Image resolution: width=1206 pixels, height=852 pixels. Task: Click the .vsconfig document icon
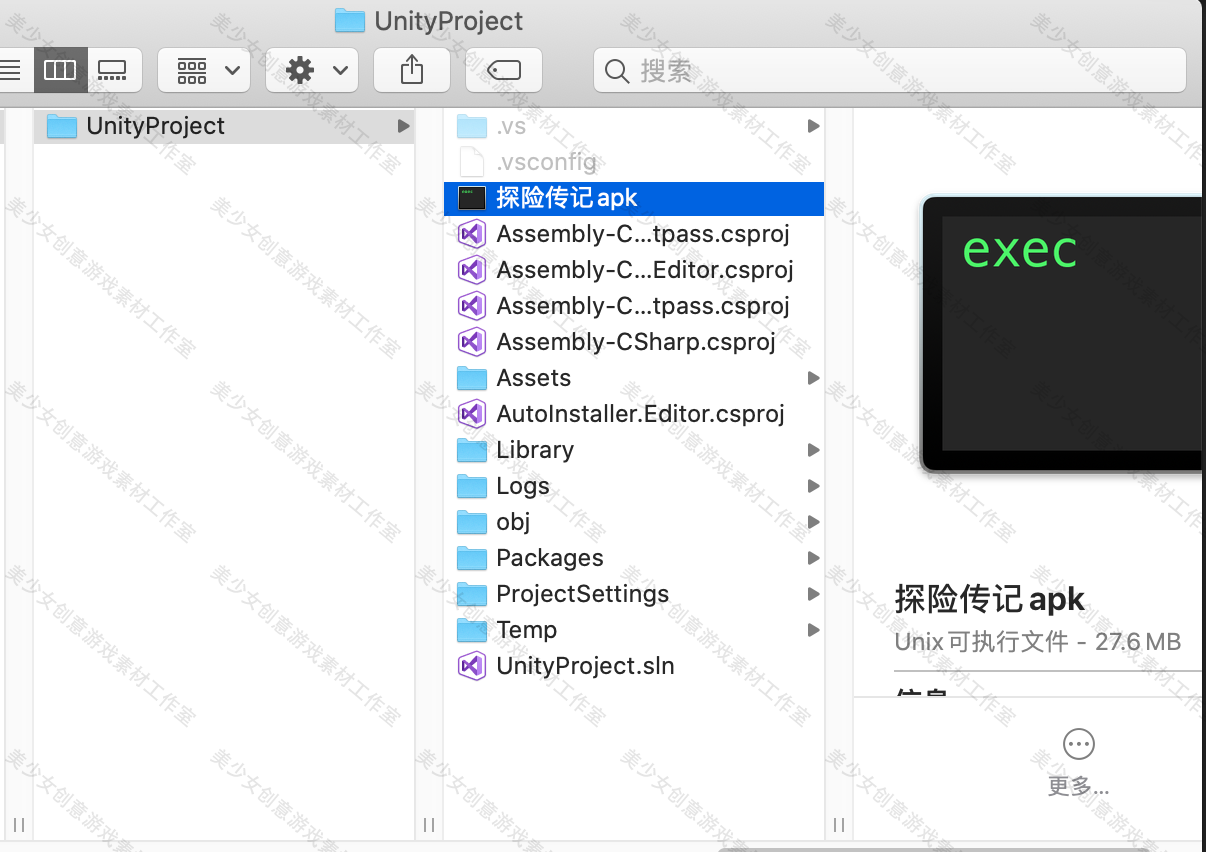(472, 162)
